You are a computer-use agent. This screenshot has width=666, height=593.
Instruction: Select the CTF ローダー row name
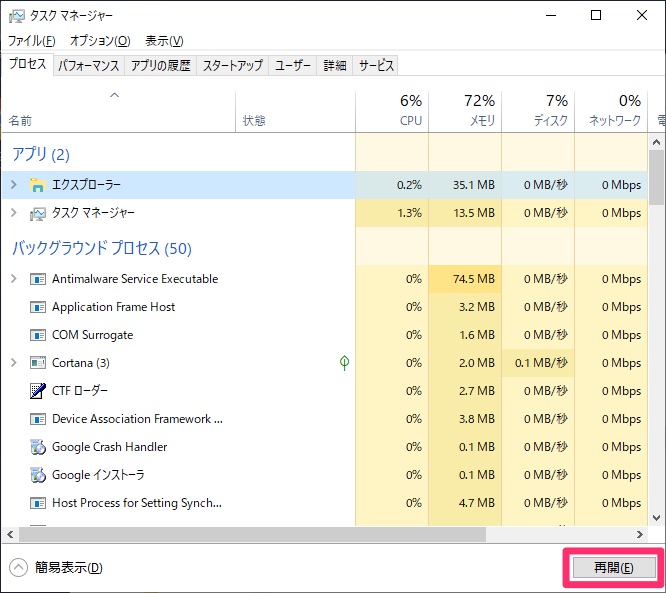click(x=80, y=391)
